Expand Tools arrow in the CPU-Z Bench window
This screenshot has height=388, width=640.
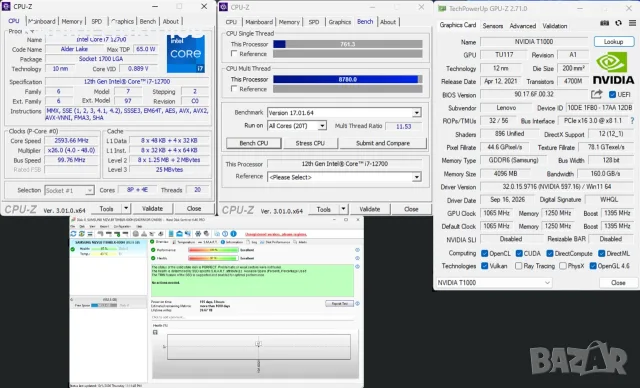click(343, 209)
